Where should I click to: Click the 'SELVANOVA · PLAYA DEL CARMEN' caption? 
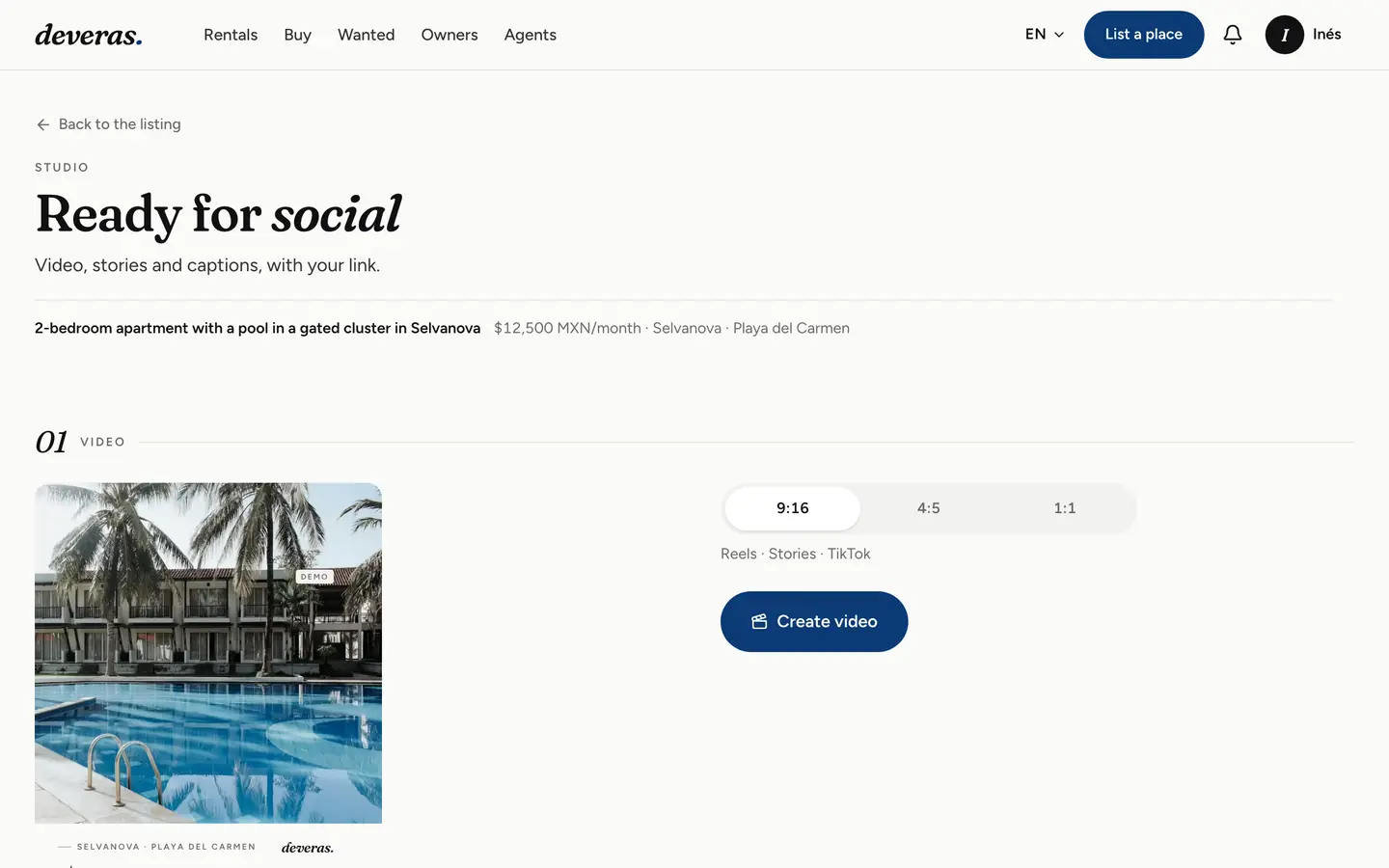pyautogui.click(x=166, y=847)
